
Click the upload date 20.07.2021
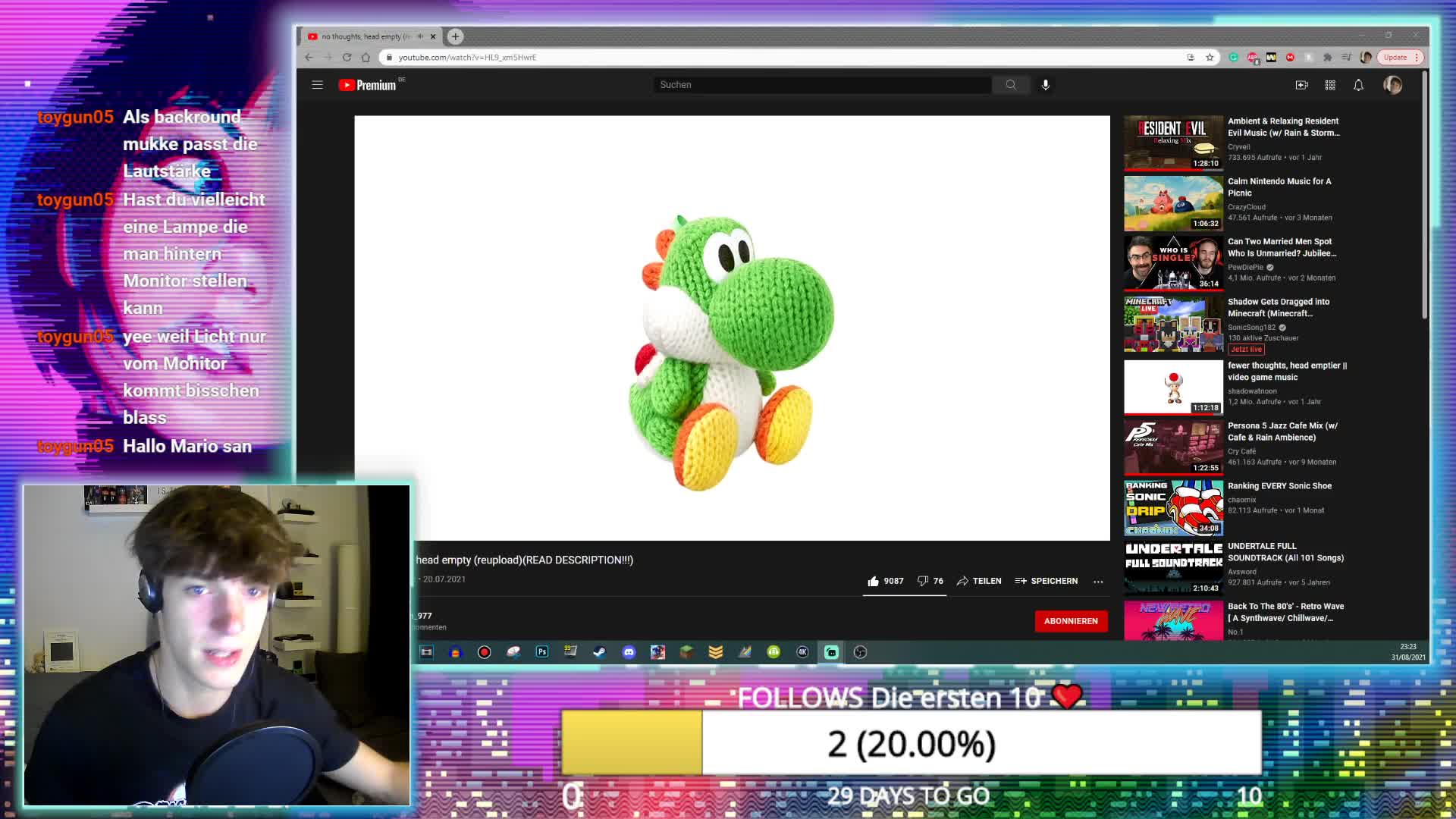pos(444,579)
